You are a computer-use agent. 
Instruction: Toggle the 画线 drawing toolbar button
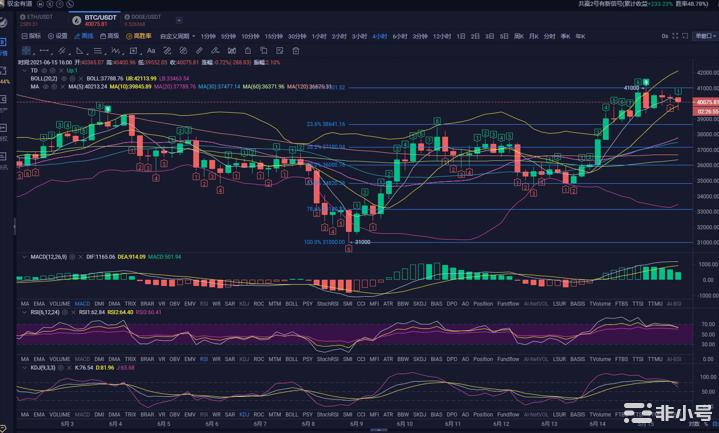[83, 36]
